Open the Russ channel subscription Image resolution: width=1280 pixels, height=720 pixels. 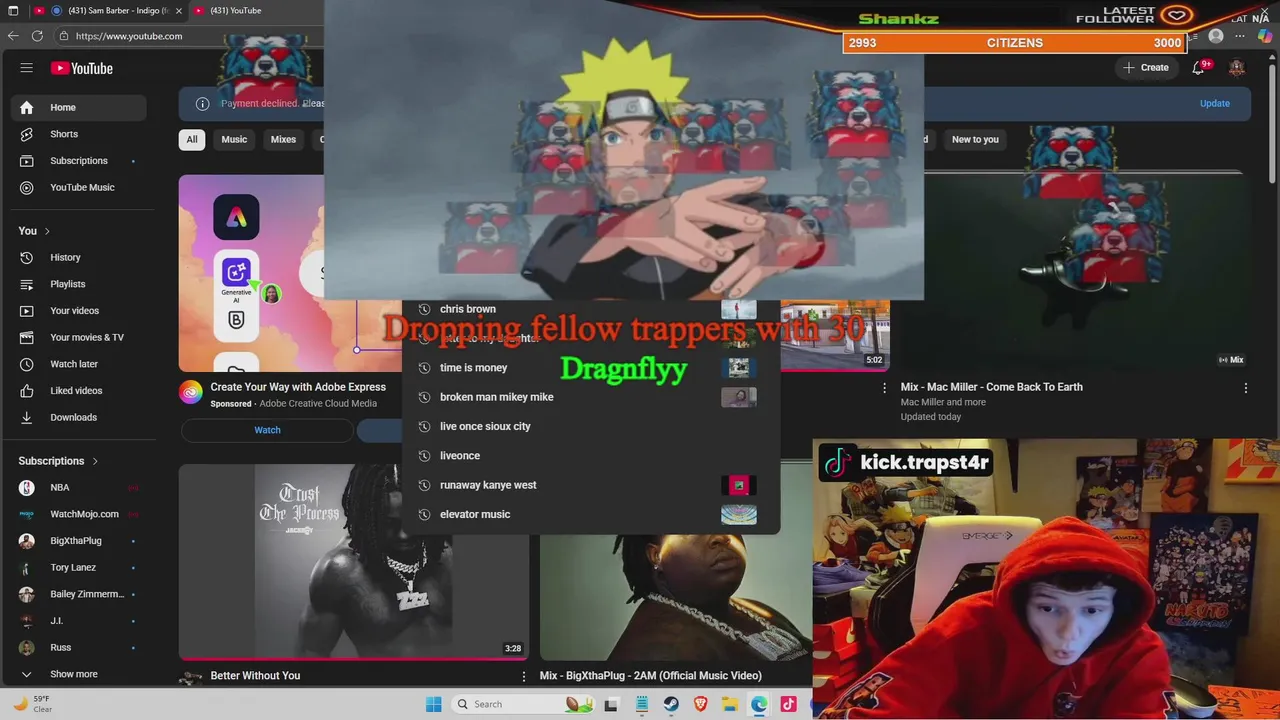click(79, 648)
